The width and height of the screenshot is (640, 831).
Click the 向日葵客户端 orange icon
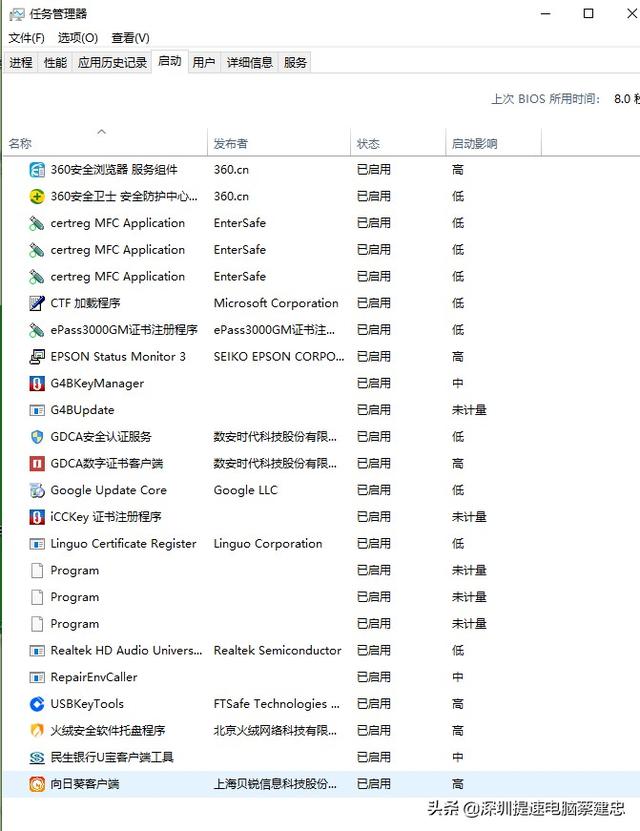[37, 784]
